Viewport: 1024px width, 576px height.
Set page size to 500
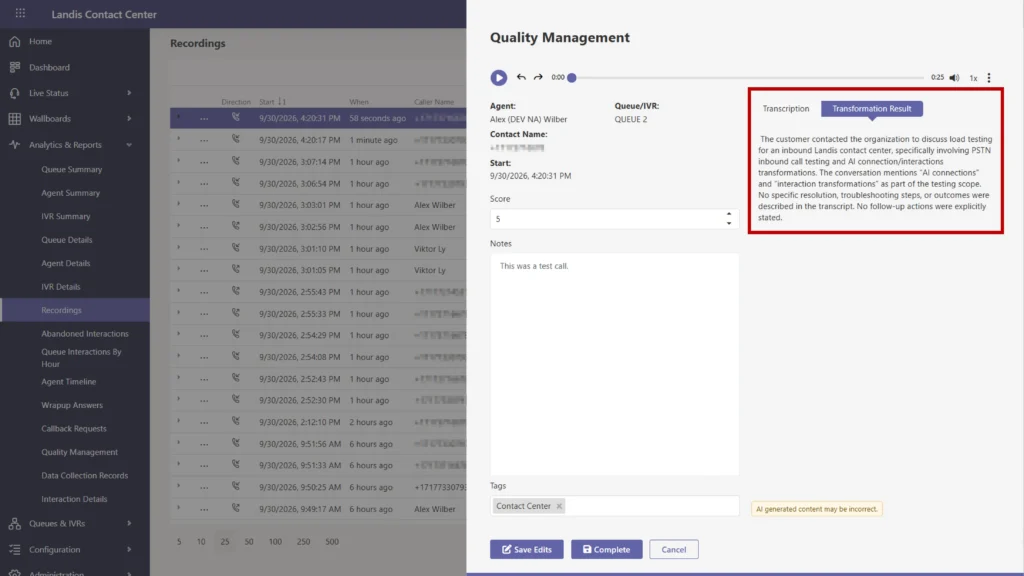click(x=332, y=541)
